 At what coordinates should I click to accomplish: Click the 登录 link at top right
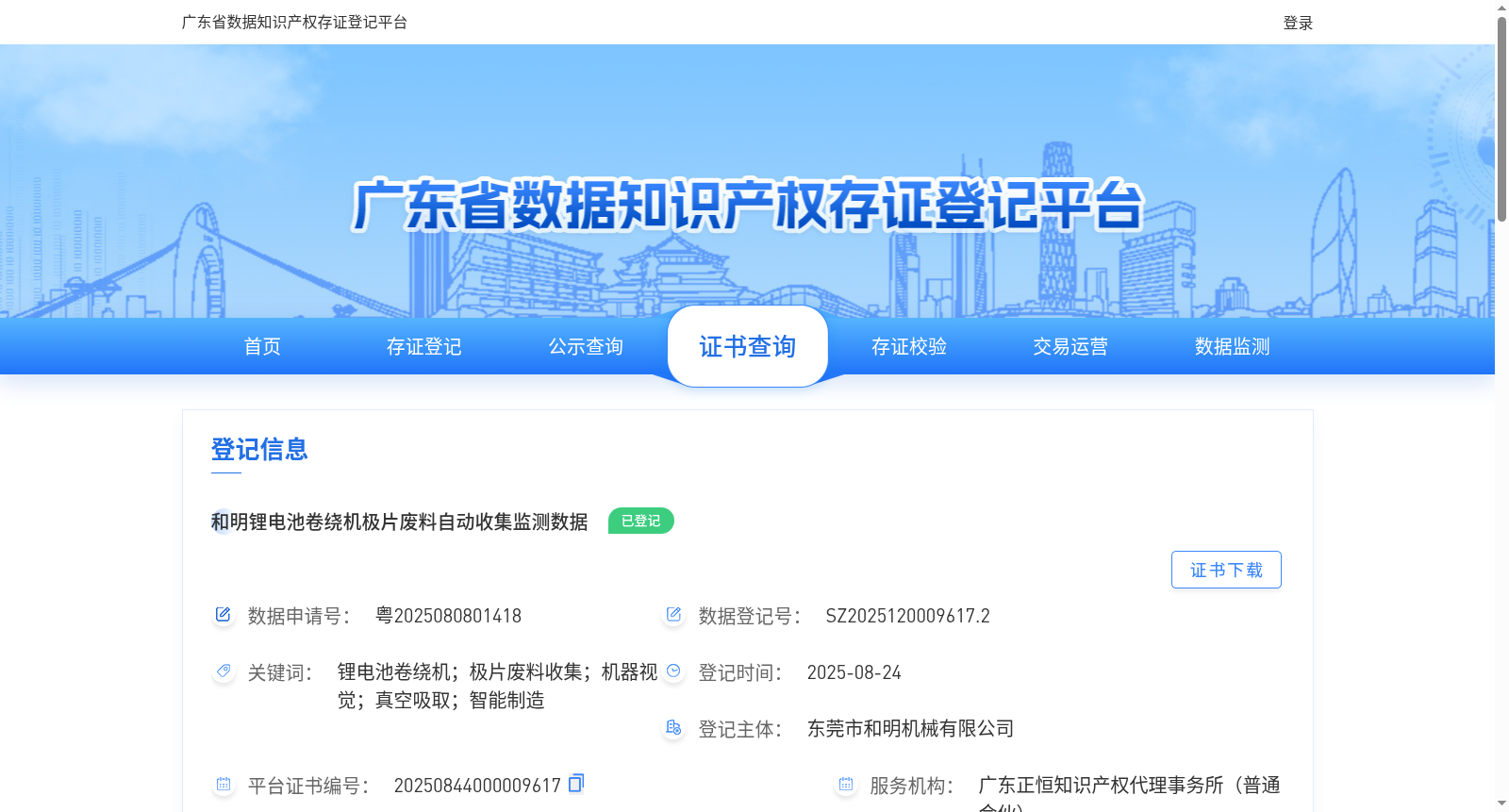(x=1298, y=23)
